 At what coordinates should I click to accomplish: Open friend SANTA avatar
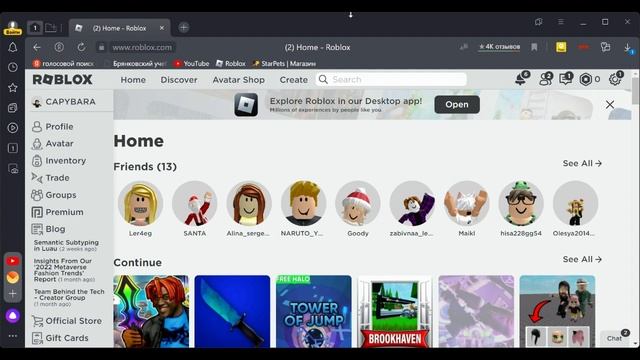pos(195,203)
